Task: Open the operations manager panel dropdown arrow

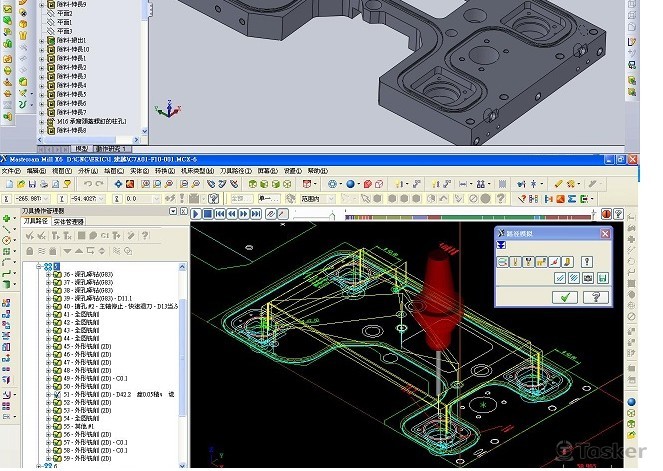Action: tap(173, 211)
